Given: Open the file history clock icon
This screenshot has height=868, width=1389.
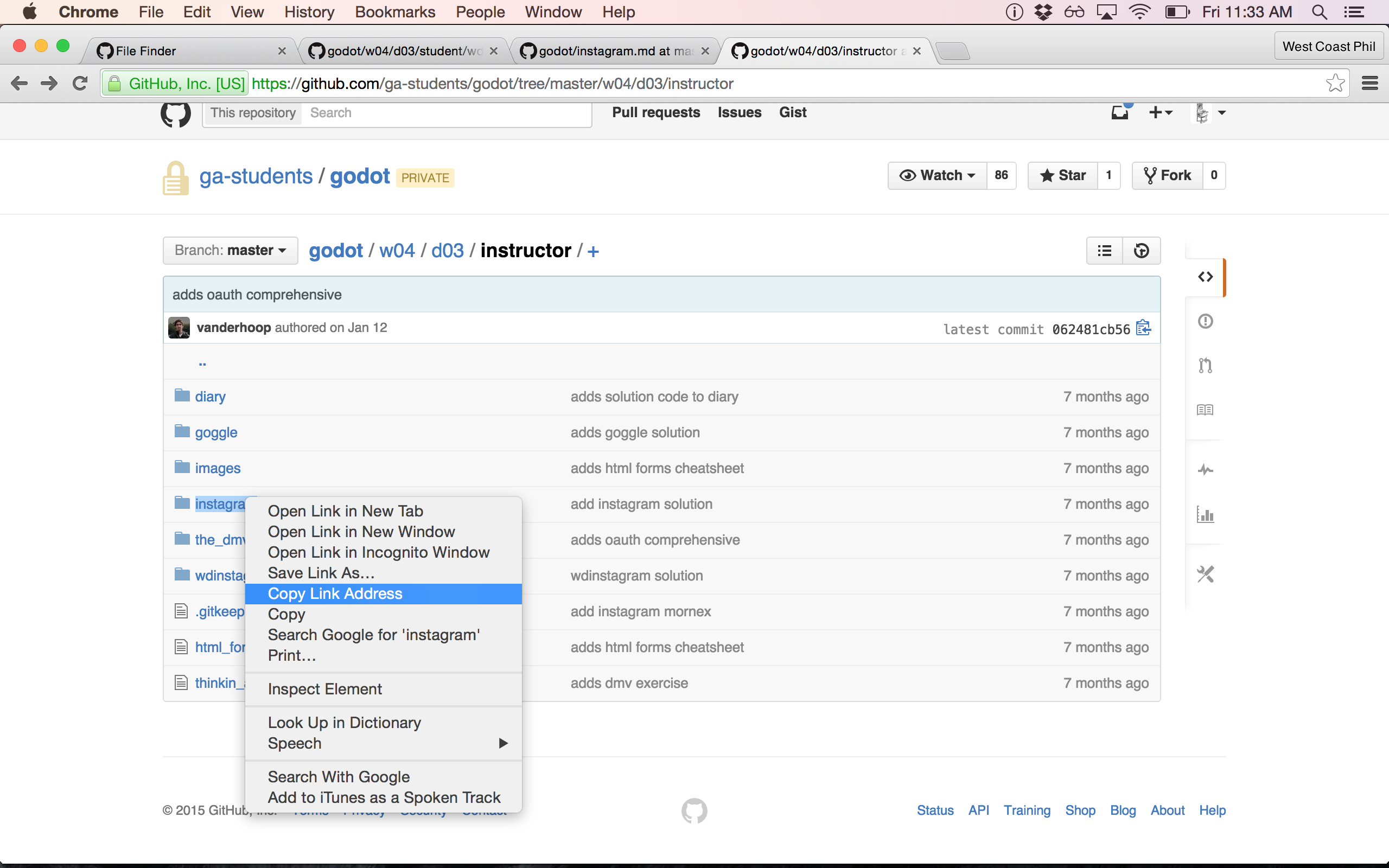Looking at the screenshot, I should (x=1141, y=251).
